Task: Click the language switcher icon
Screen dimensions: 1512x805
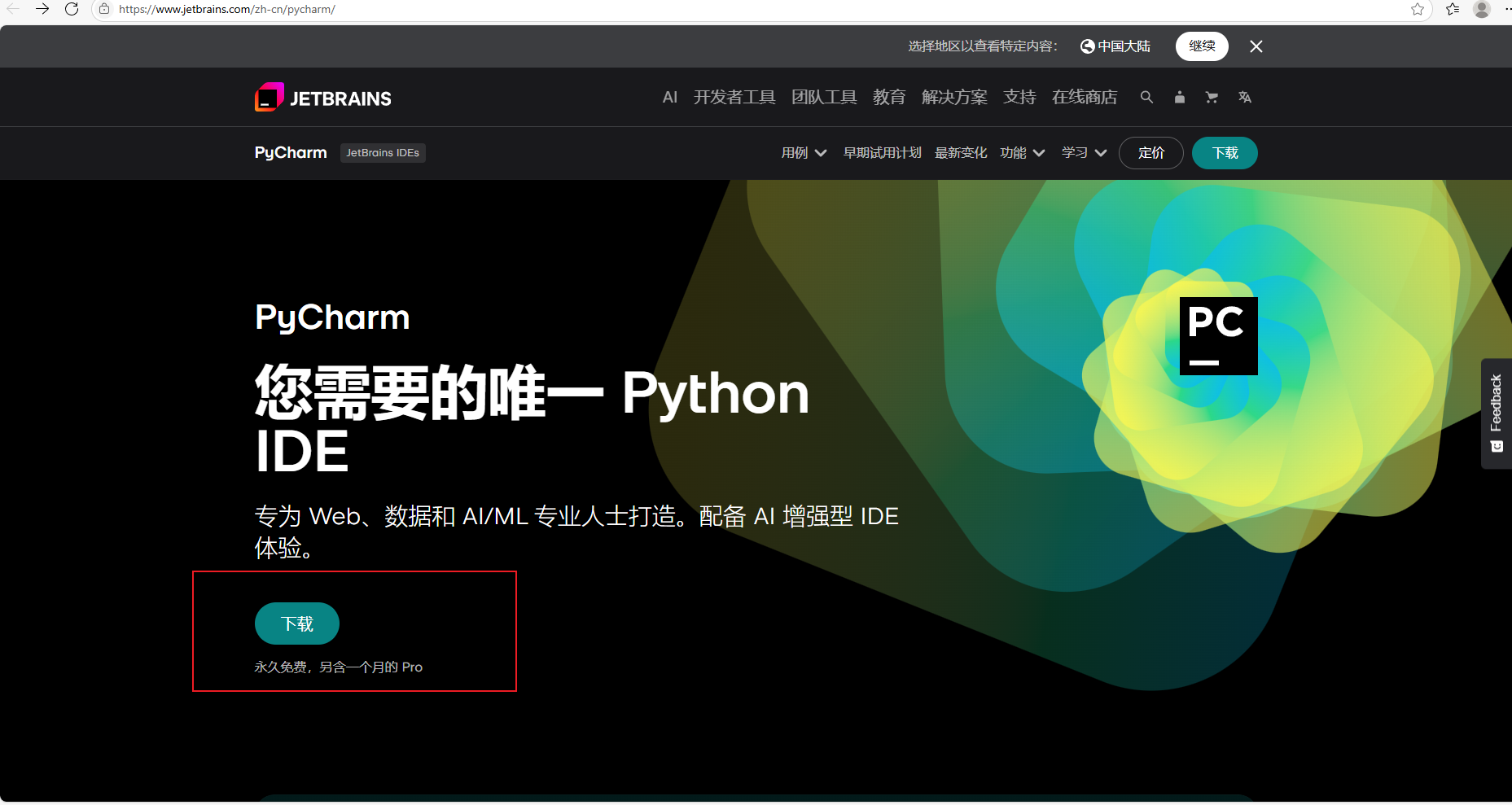Action: tap(1244, 97)
